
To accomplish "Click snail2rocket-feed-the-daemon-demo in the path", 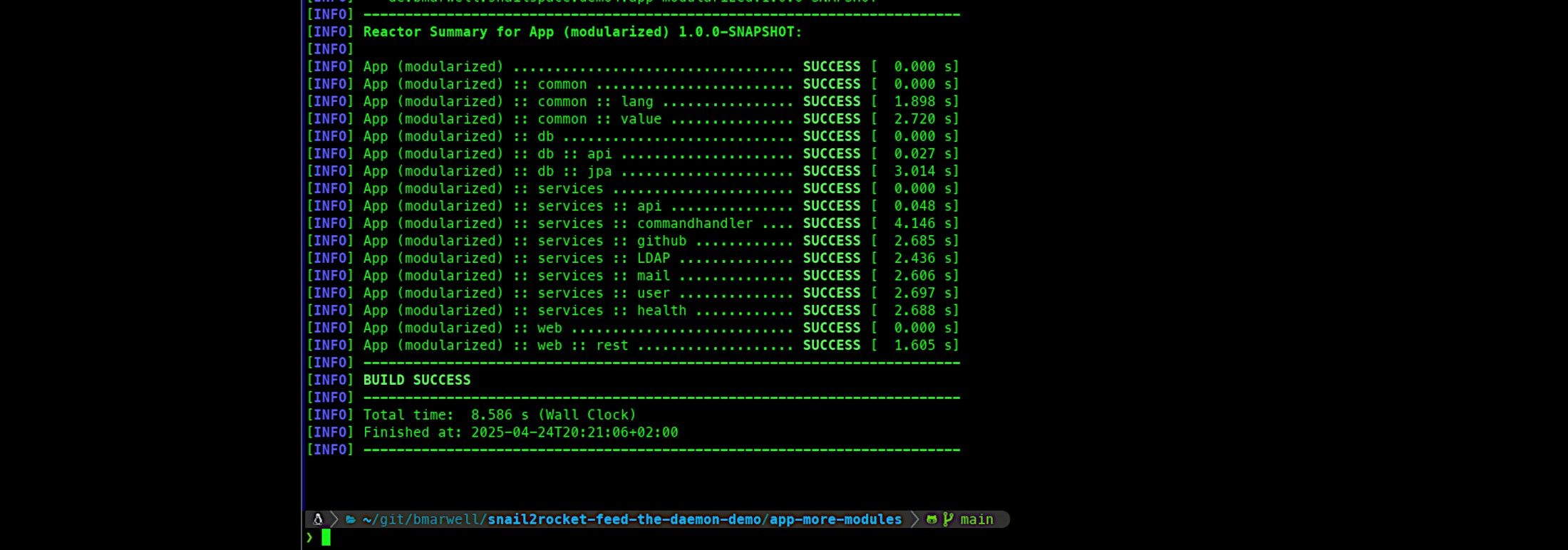I will (624, 519).
